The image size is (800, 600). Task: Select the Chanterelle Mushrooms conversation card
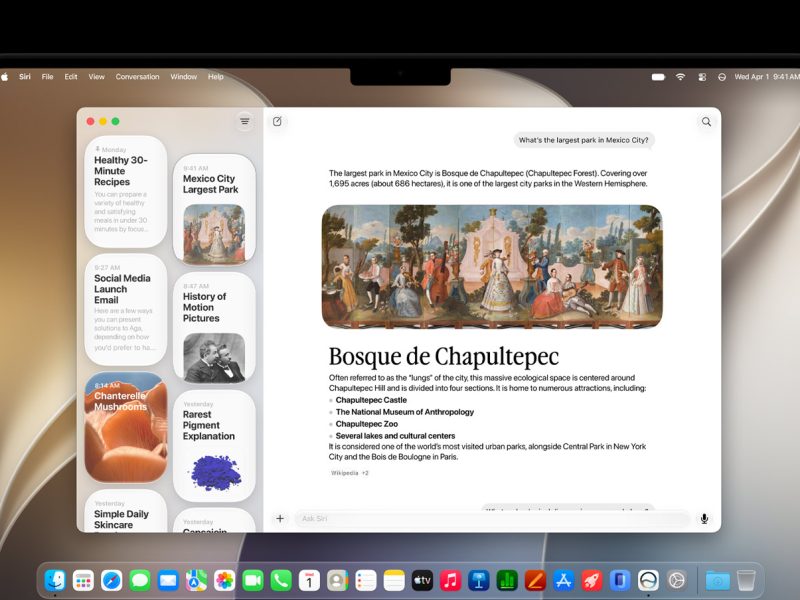click(x=126, y=428)
